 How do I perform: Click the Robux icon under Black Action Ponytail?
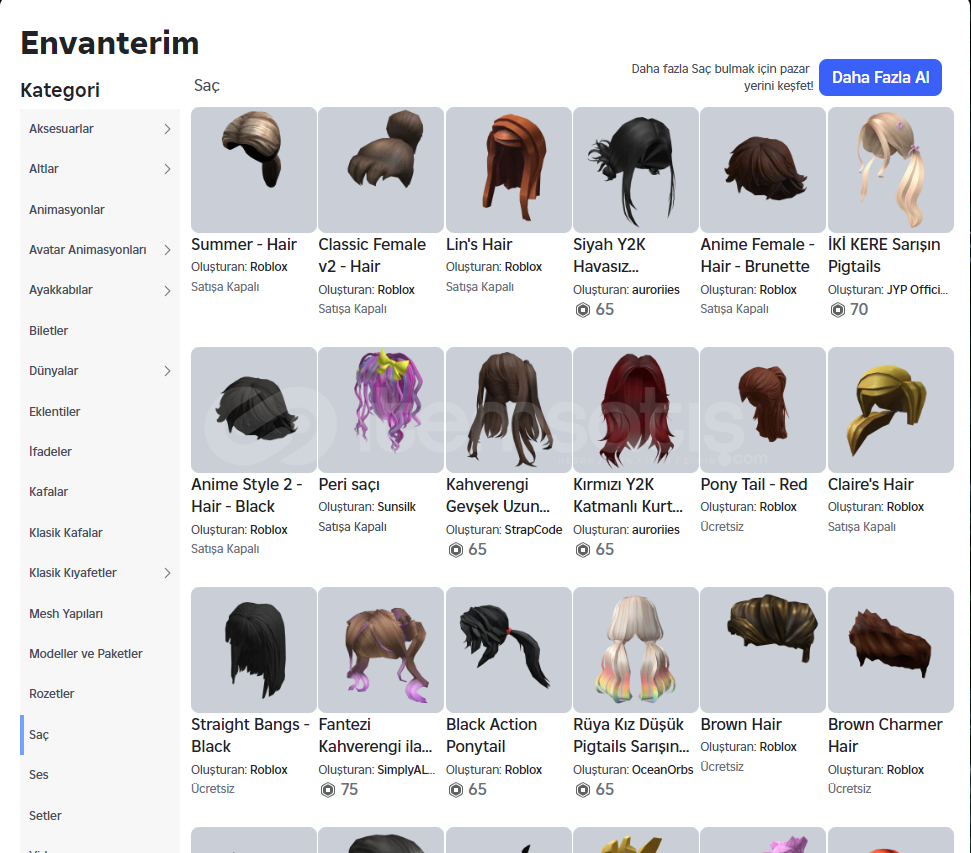tap(456, 789)
